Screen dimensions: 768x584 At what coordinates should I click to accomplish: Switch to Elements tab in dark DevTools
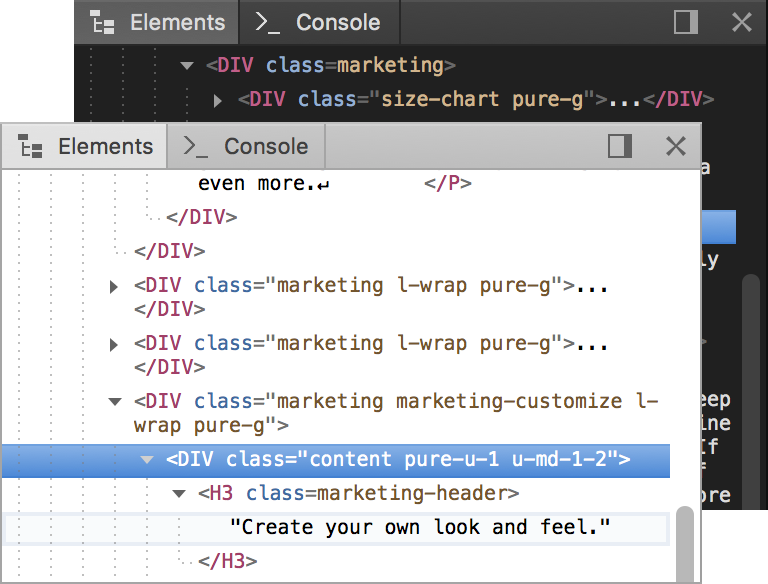pos(157,23)
